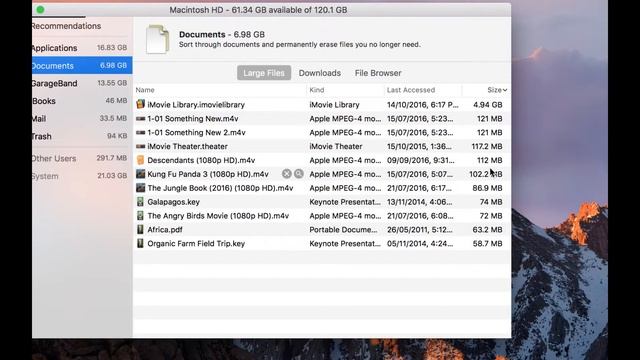The width and height of the screenshot is (640, 360).
Task: Click the Descendants movie file icon
Action: tap(140, 160)
